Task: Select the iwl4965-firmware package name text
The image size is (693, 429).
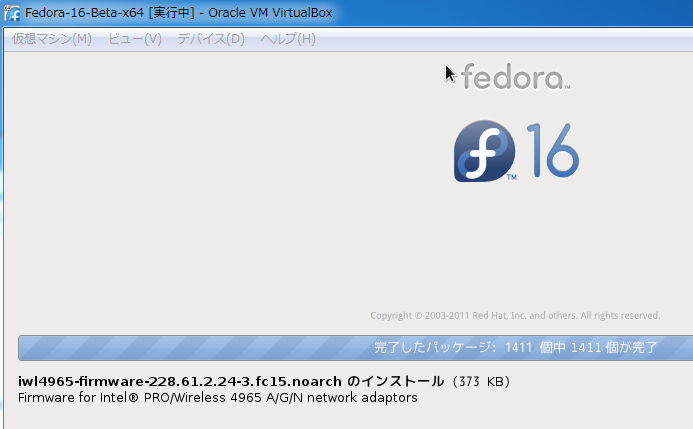Action: (x=179, y=381)
